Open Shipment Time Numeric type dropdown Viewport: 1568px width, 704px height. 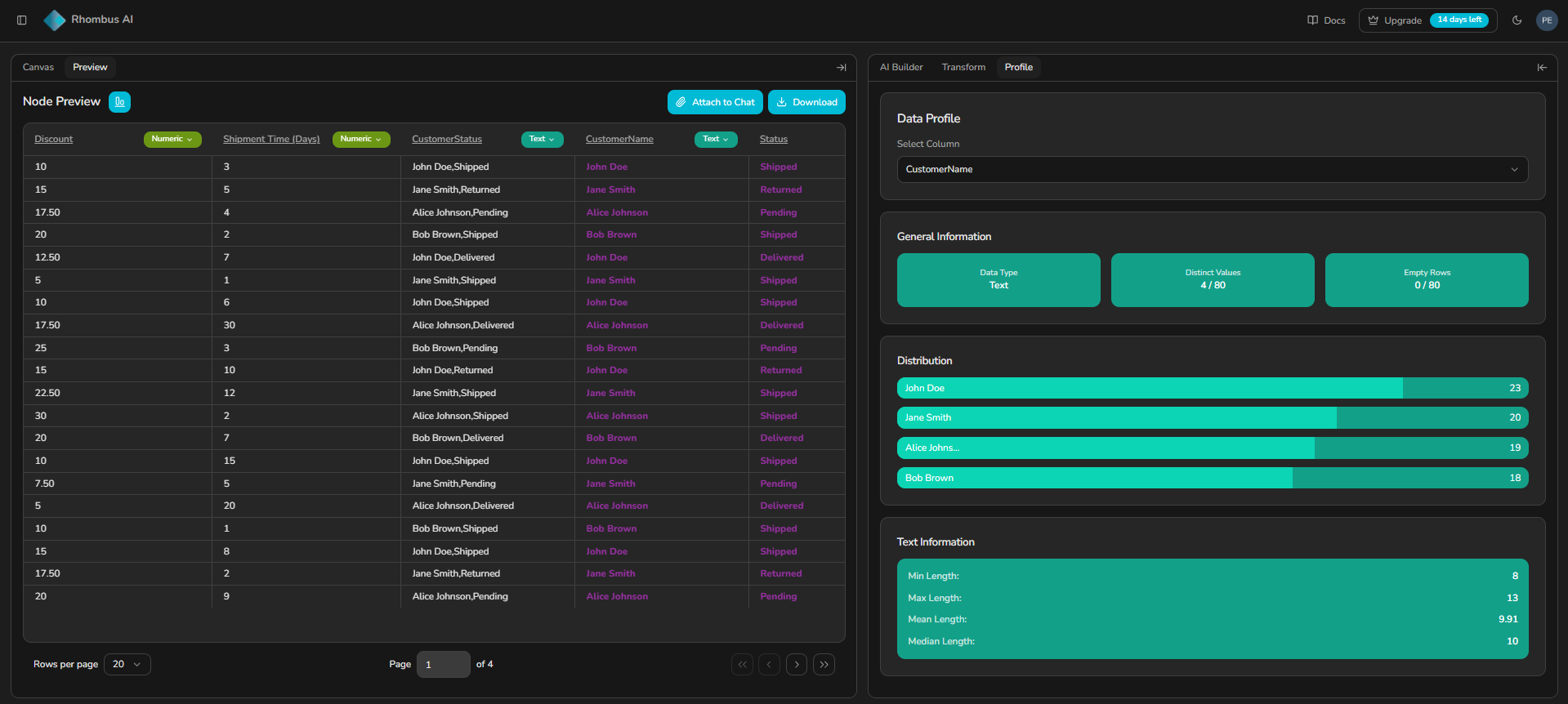pyautogui.click(x=361, y=140)
